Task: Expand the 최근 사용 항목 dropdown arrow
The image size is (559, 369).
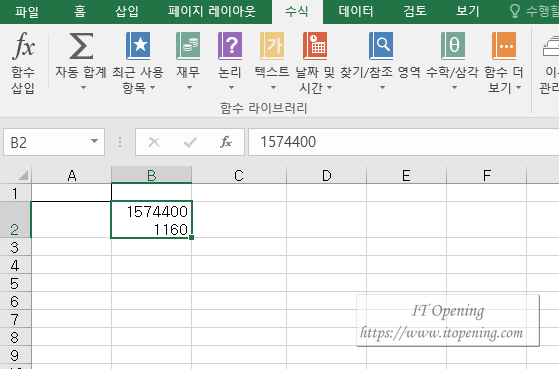Action: pyautogui.click(x=153, y=87)
